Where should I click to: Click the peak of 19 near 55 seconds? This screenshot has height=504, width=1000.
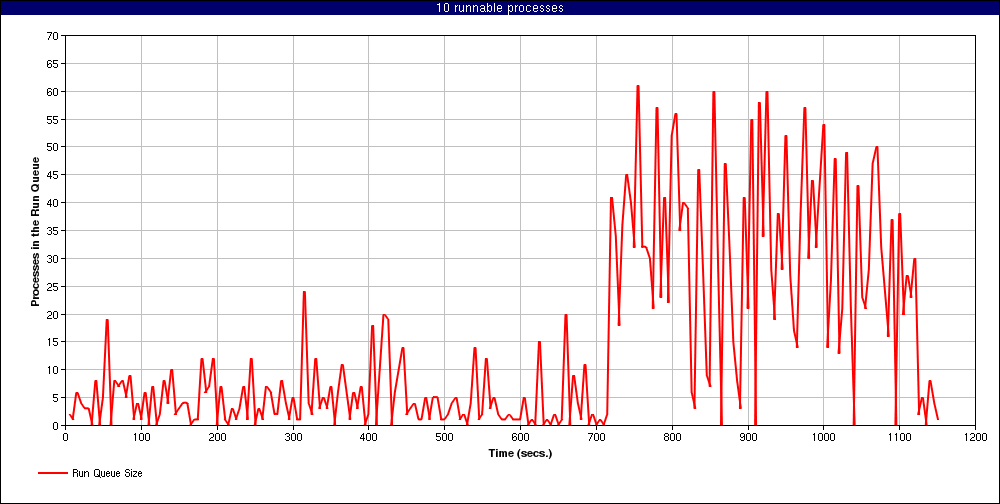107,320
